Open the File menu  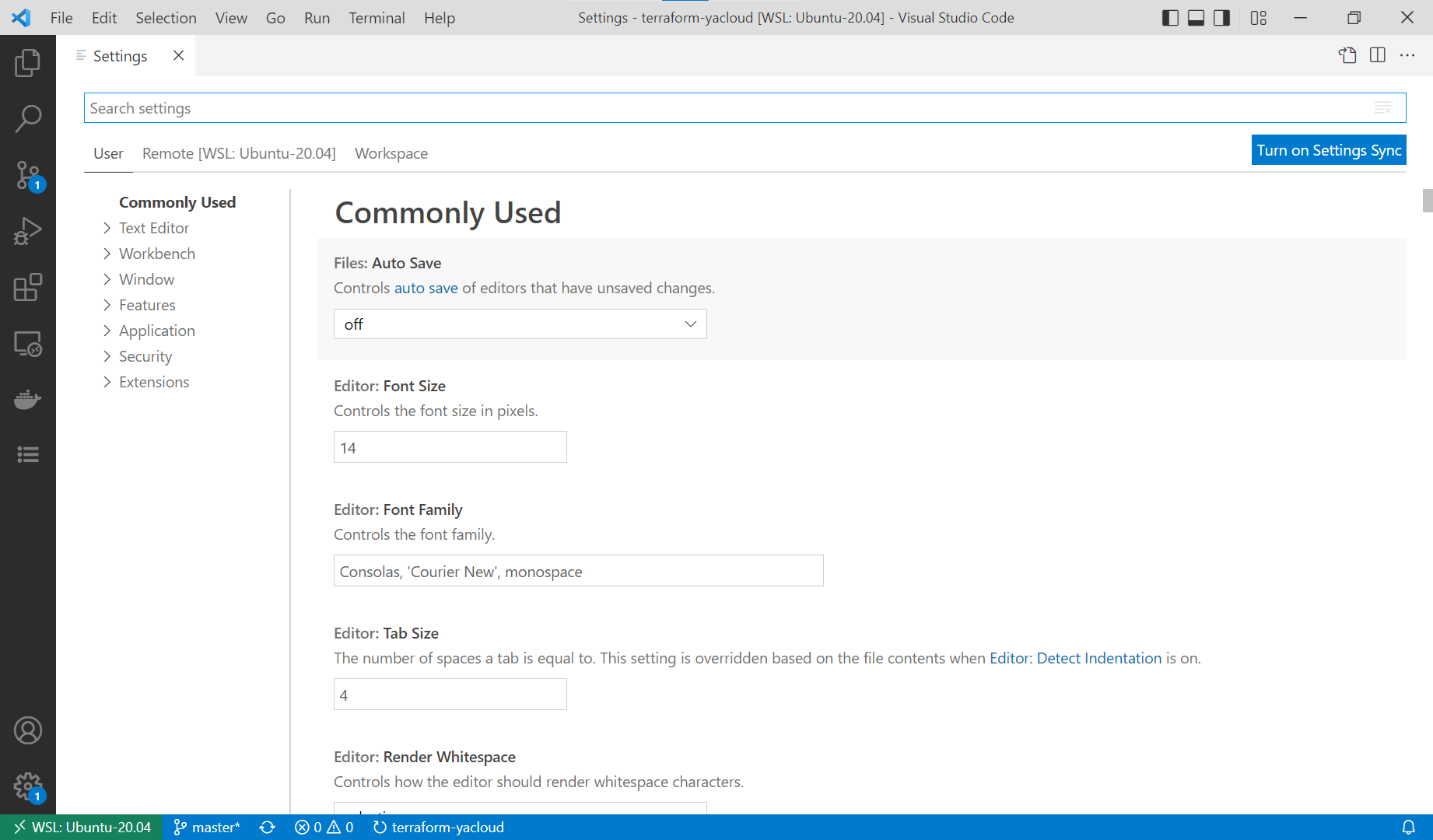click(x=61, y=18)
